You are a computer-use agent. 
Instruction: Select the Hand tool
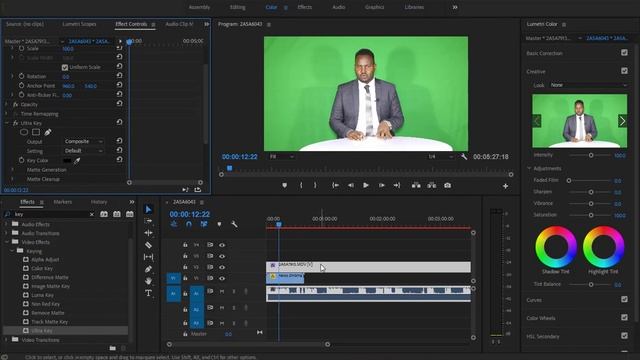149,281
